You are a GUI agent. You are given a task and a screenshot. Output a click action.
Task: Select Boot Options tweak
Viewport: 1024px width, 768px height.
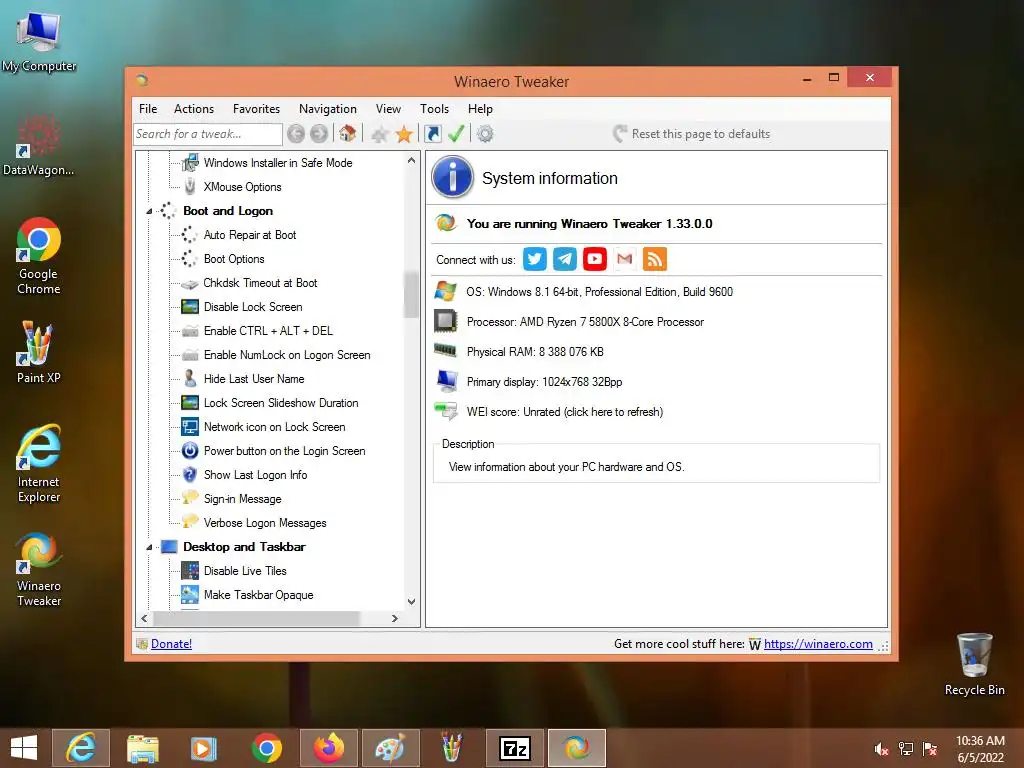coord(234,259)
